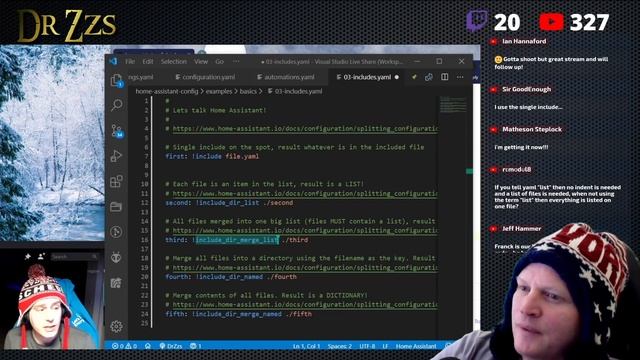
Task: Open the Source Control view
Action: coord(117,131)
